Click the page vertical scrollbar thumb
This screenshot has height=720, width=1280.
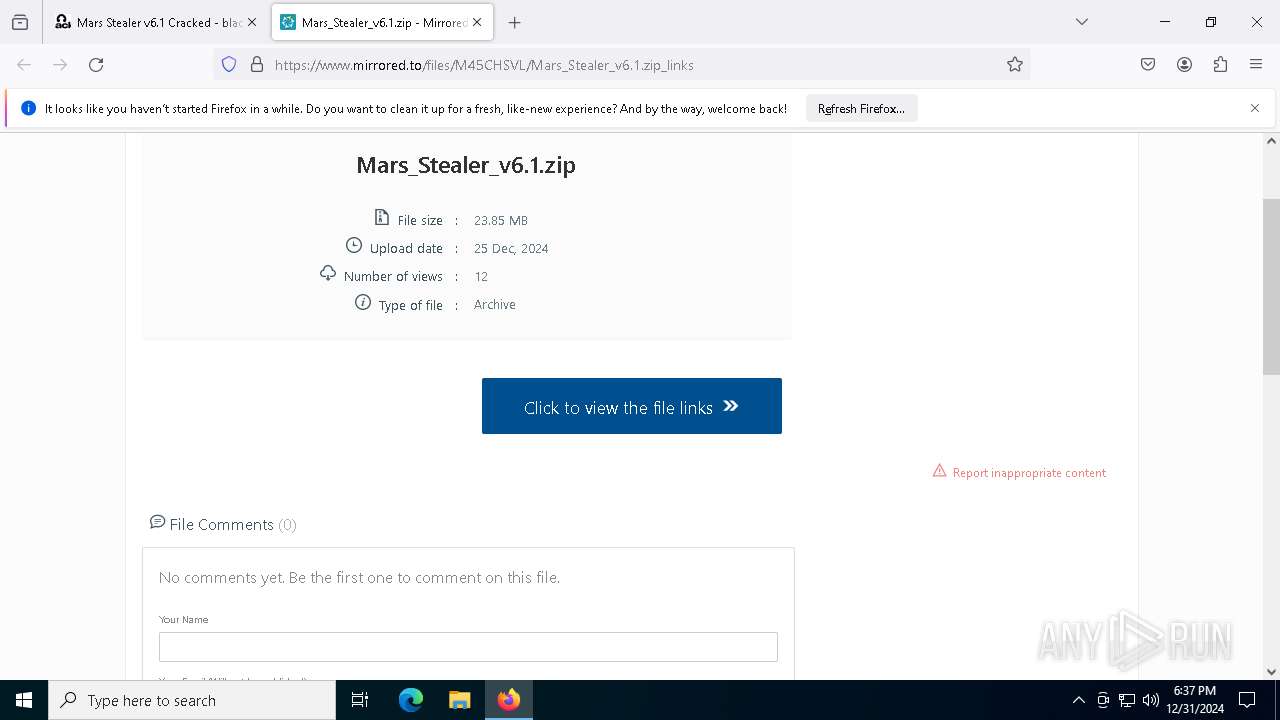(x=1272, y=287)
